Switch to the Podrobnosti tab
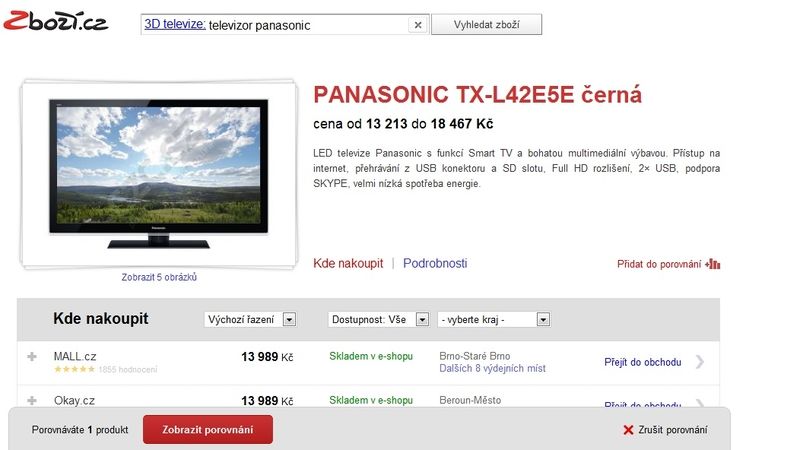The width and height of the screenshot is (798, 450). [x=435, y=263]
